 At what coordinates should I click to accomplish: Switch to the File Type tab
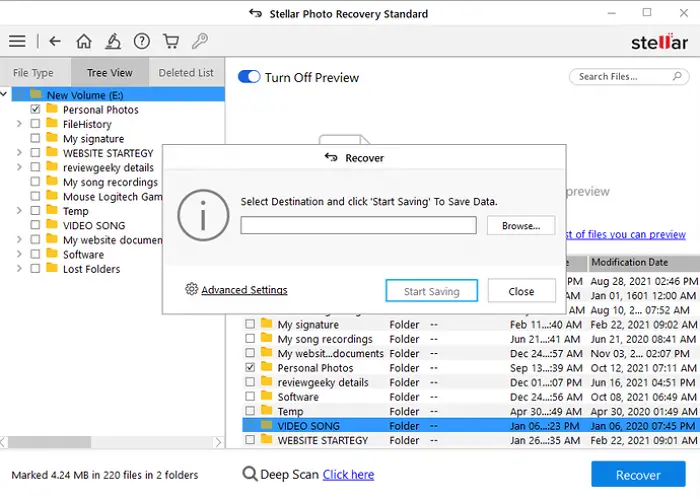click(34, 72)
